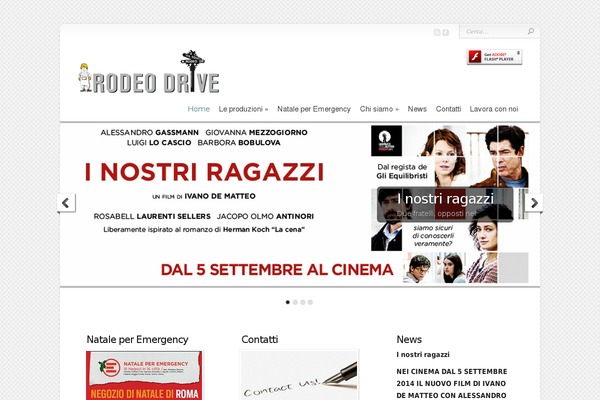
Task: Go to the Home menu item
Action: click(x=199, y=109)
